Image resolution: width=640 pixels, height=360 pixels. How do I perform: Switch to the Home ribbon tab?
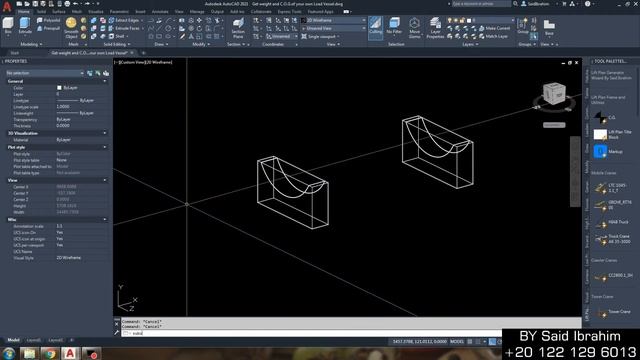tap(24, 12)
